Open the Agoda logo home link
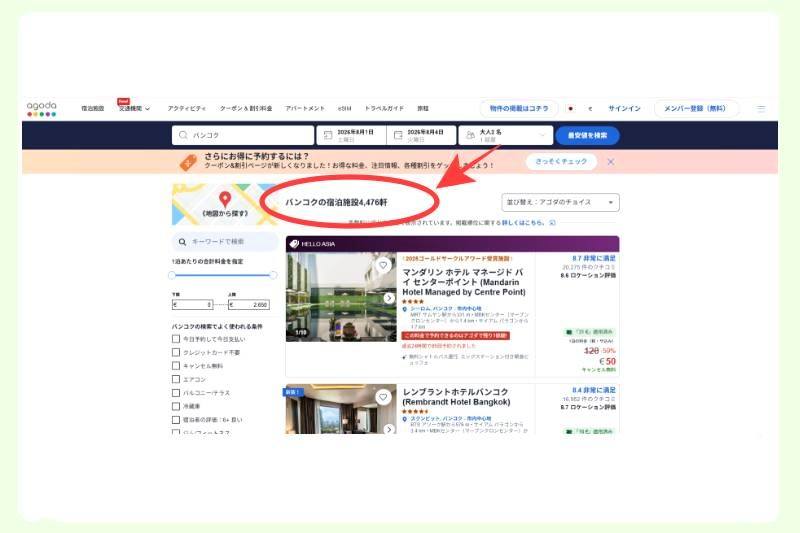Image resolution: width=800 pixels, height=533 pixels. click(41, 109)
